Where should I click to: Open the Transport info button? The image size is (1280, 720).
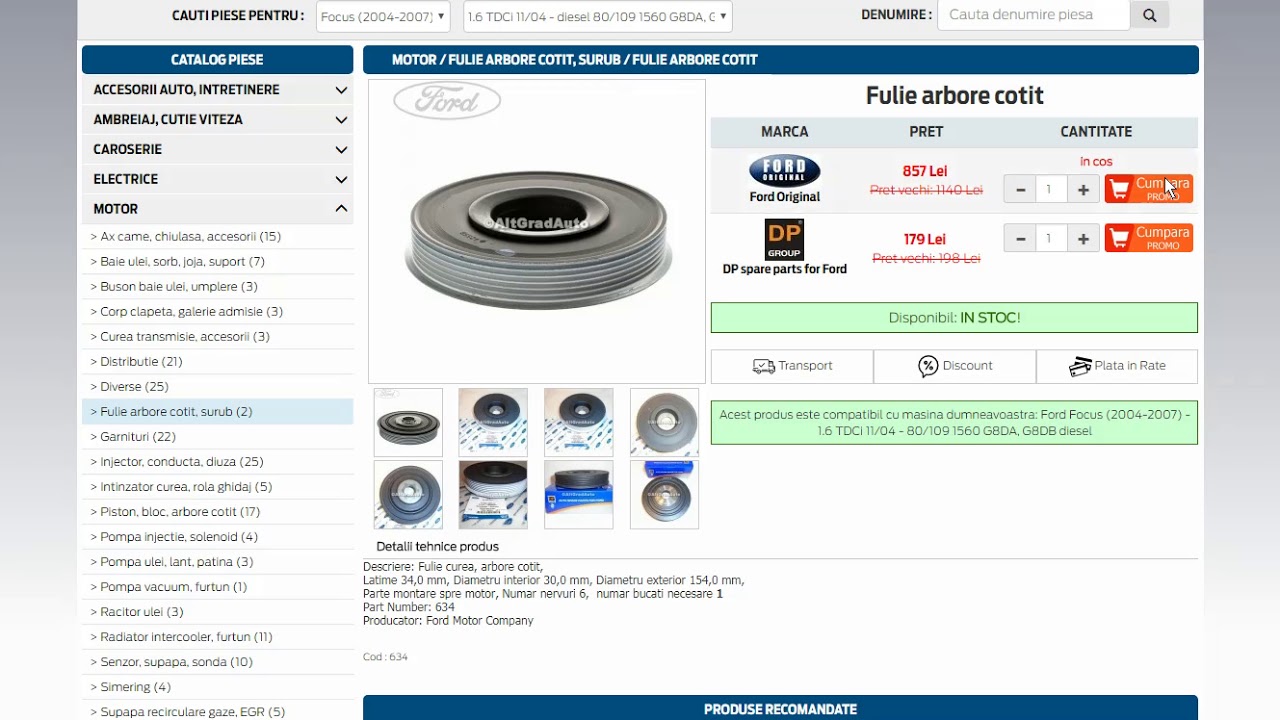[x=792, y=366]
